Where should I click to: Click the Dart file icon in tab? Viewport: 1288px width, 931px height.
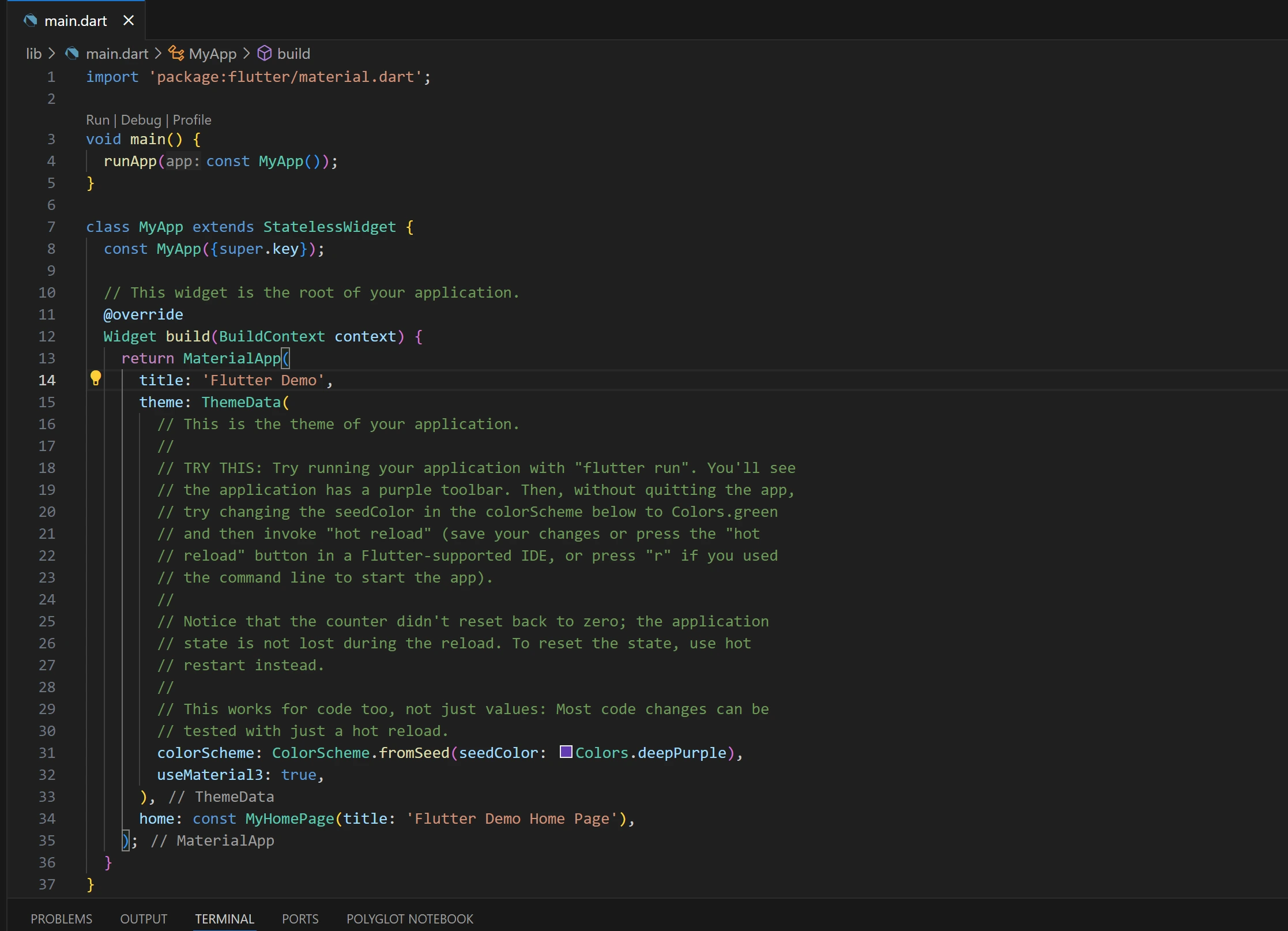coord(31,21)
